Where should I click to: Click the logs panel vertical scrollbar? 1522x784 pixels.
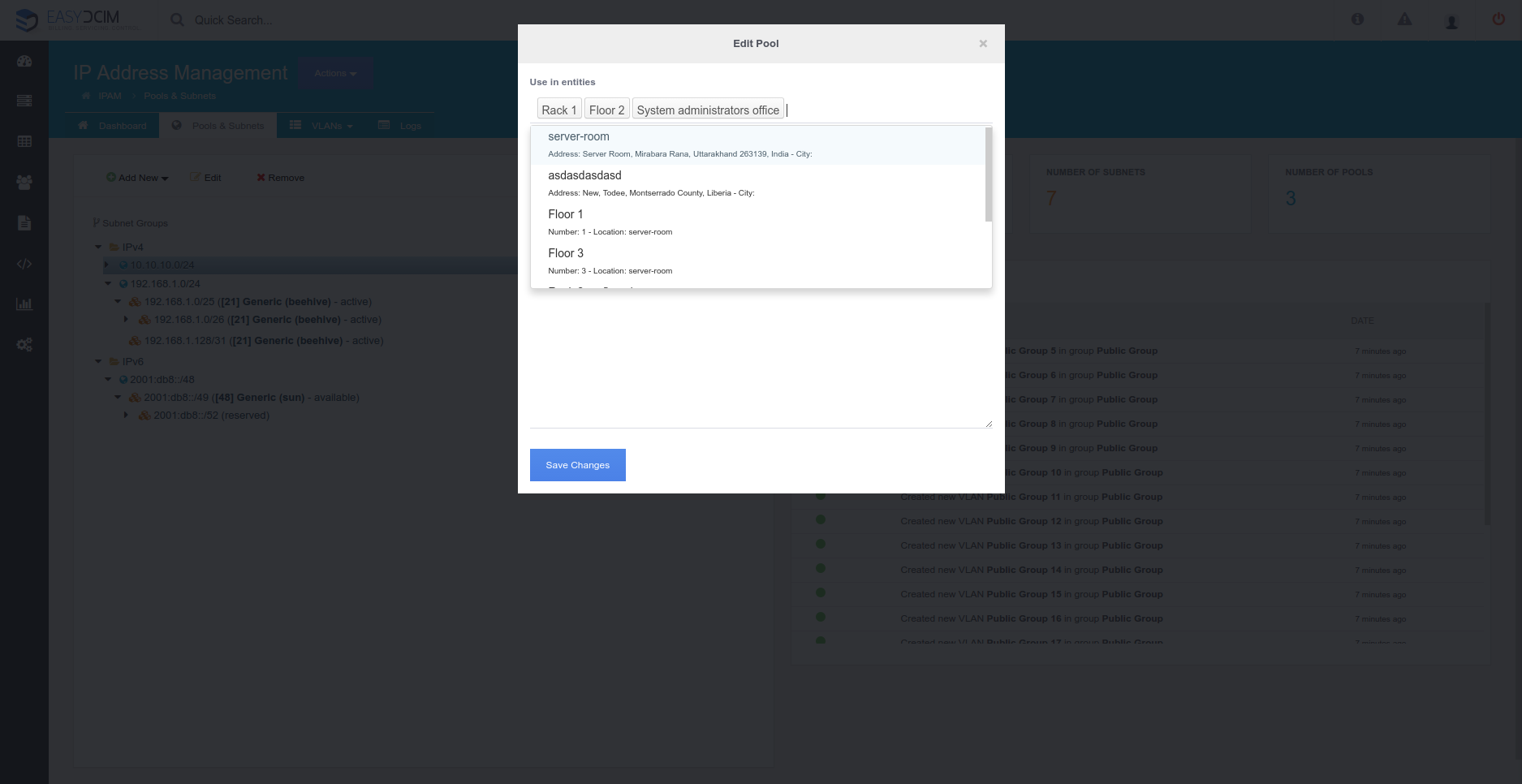coord(1487,414)
